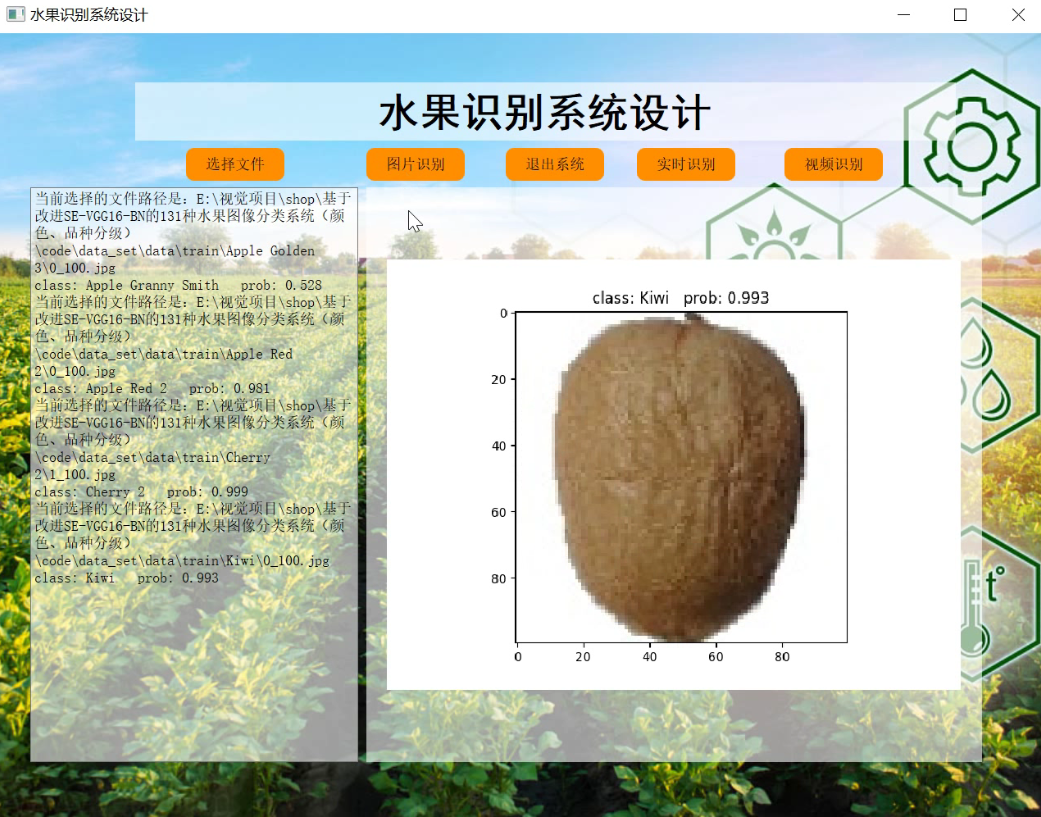Image resolution: width=1041 pixels, height=817 pixels.
Task: Click the path line '\code\data_set\data\train\Kiwi\0_100.jpg'
Action: pyautogui.click(x=182, y=561)
